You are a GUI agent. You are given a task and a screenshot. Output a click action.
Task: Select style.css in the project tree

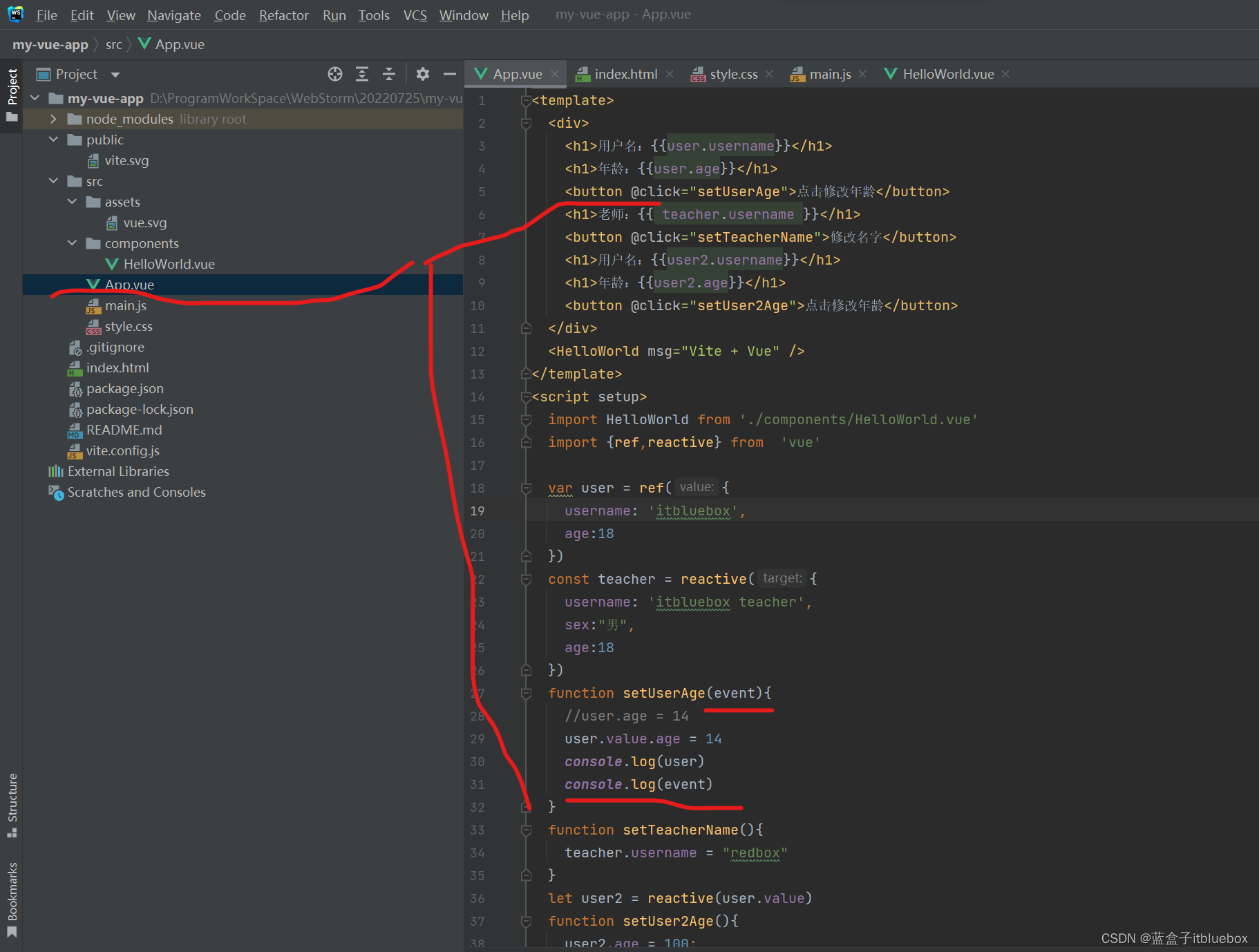click(129, 326)
